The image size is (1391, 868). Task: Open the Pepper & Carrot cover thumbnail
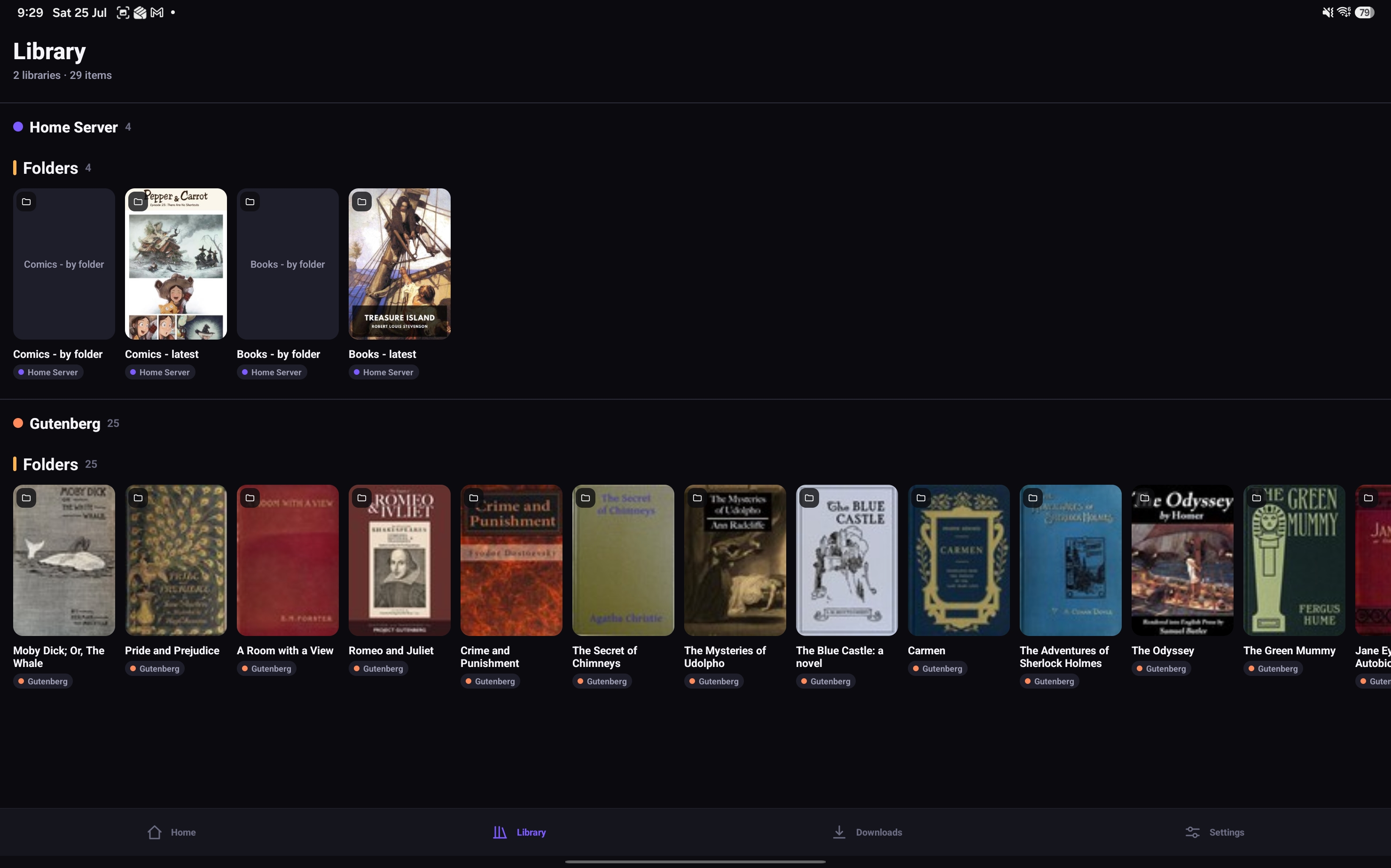[x=176, y=263]
